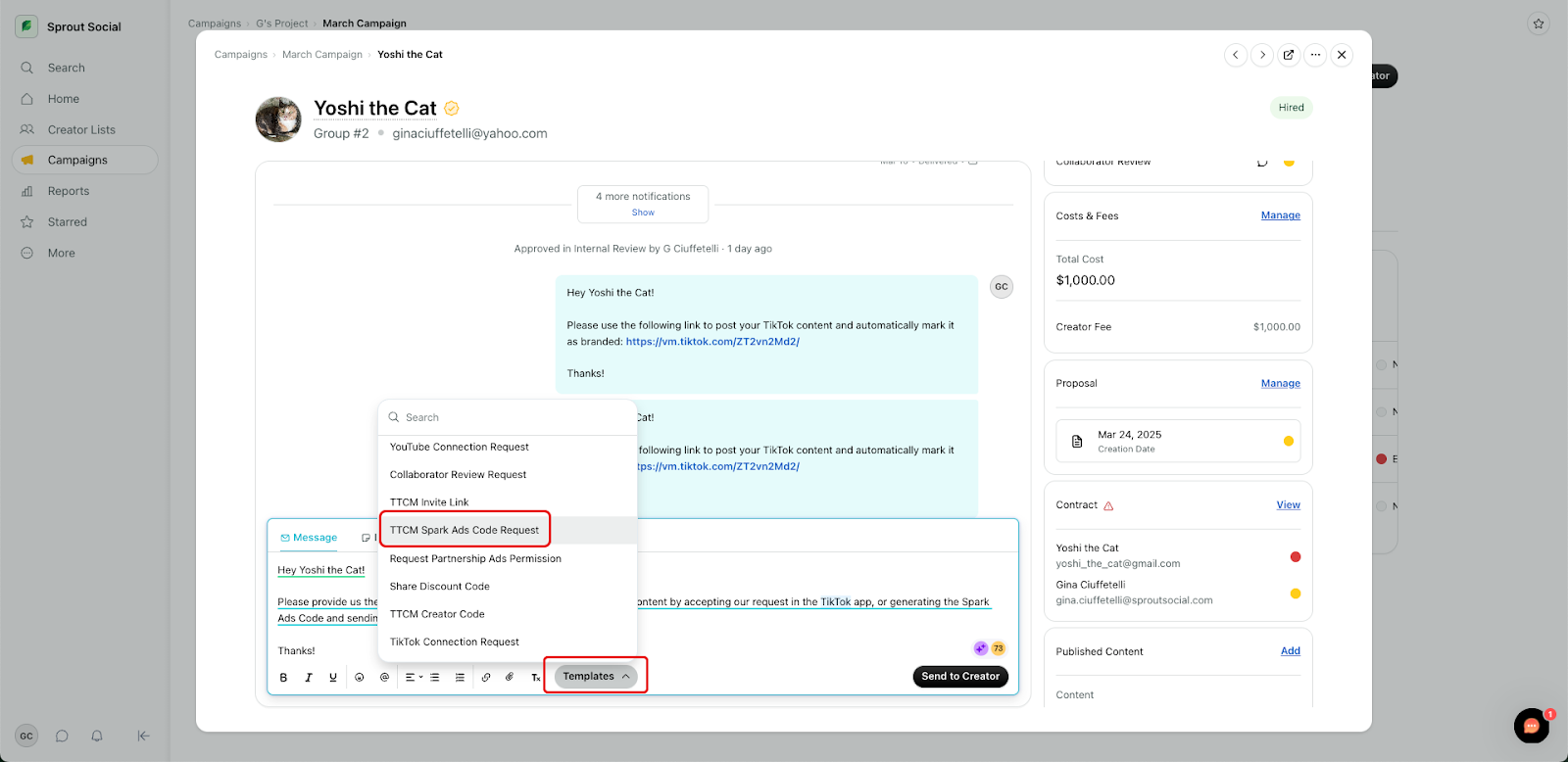Click Manage next to Proposal
Screen dimensions: 1568x762
click(1280, 384)
